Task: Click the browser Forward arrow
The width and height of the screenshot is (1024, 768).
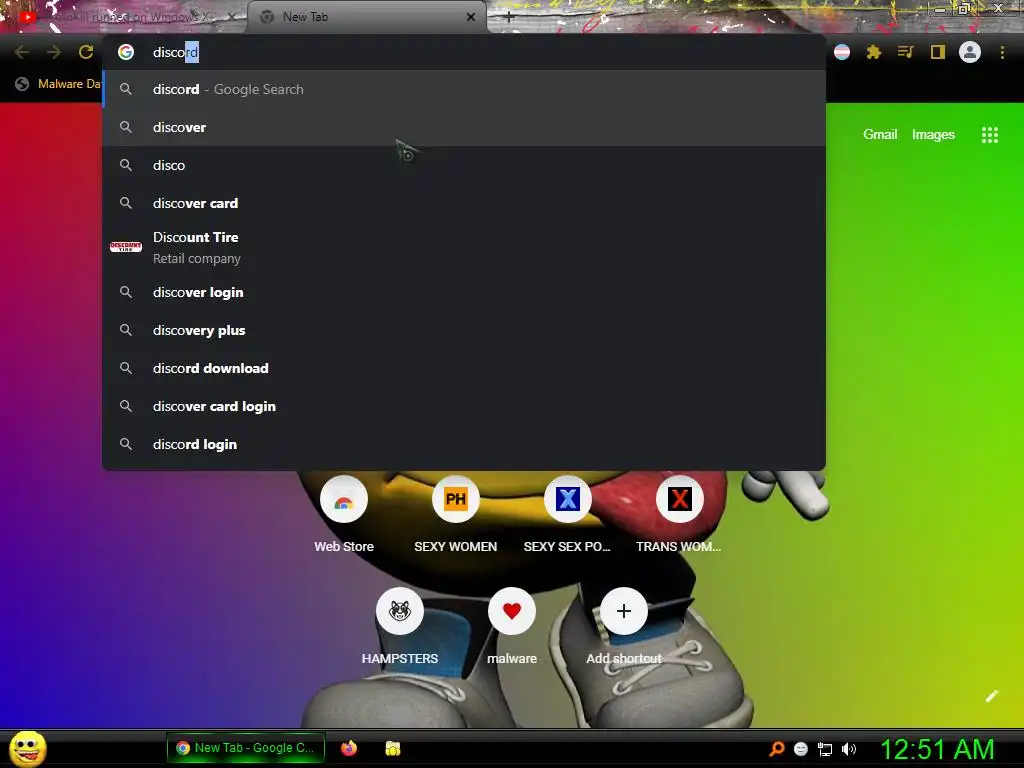Action: tap(54, 52)
